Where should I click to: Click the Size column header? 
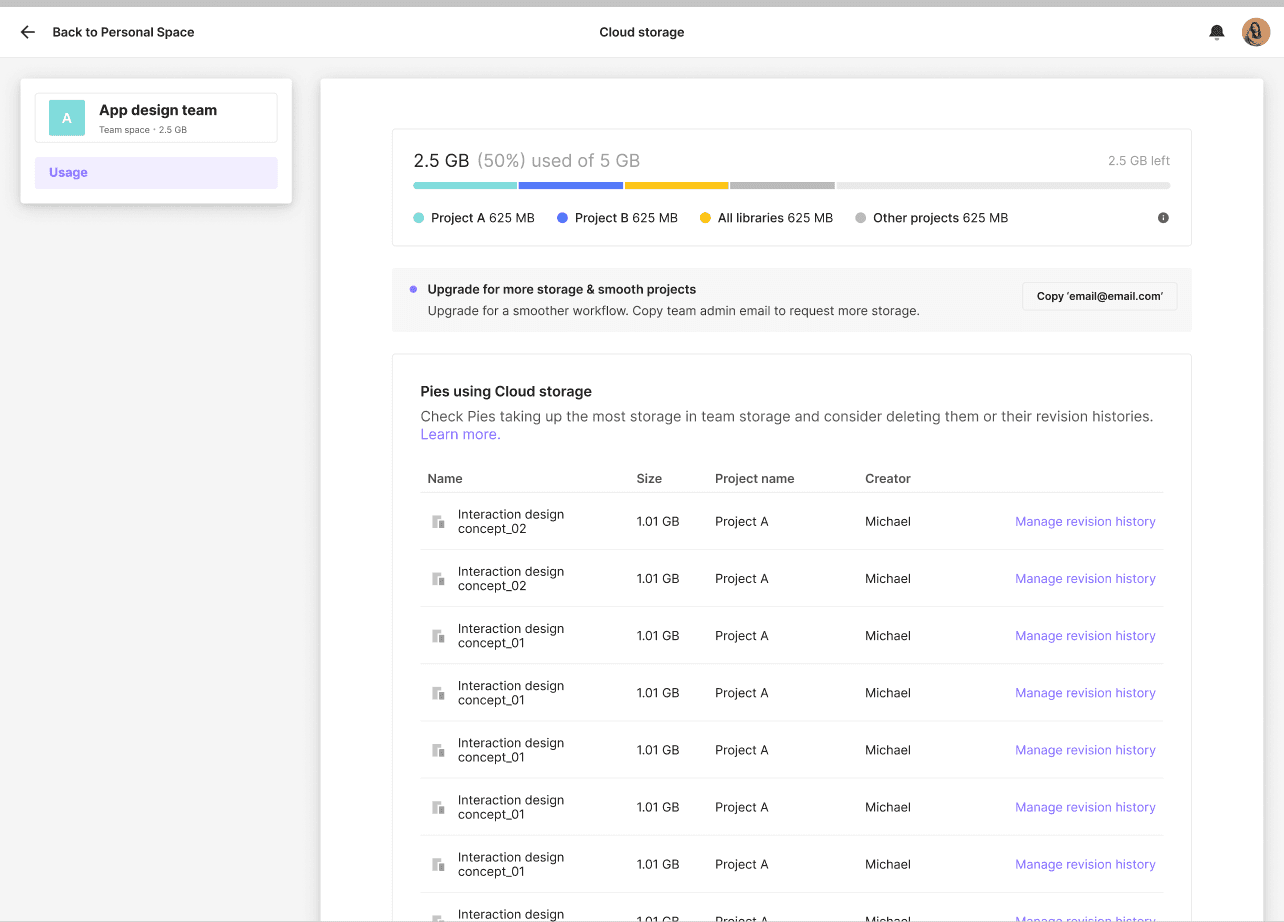tap(648, 478)
